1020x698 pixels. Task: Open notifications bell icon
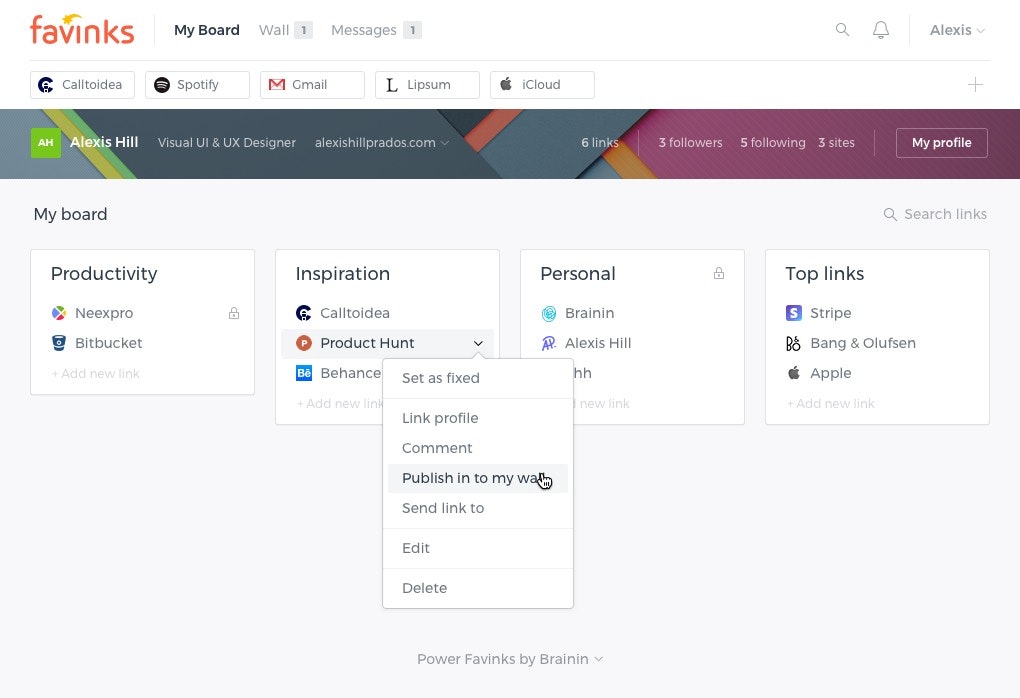881,30
